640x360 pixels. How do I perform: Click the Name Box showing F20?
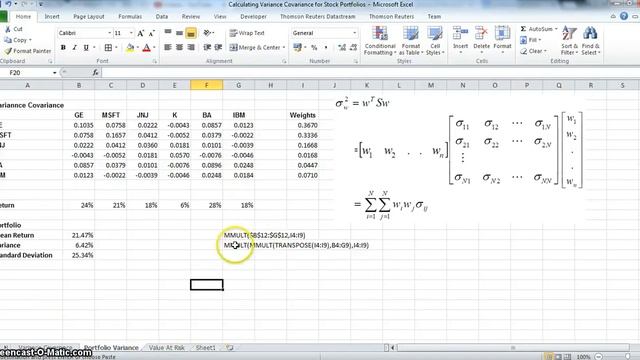pos(27,73)
